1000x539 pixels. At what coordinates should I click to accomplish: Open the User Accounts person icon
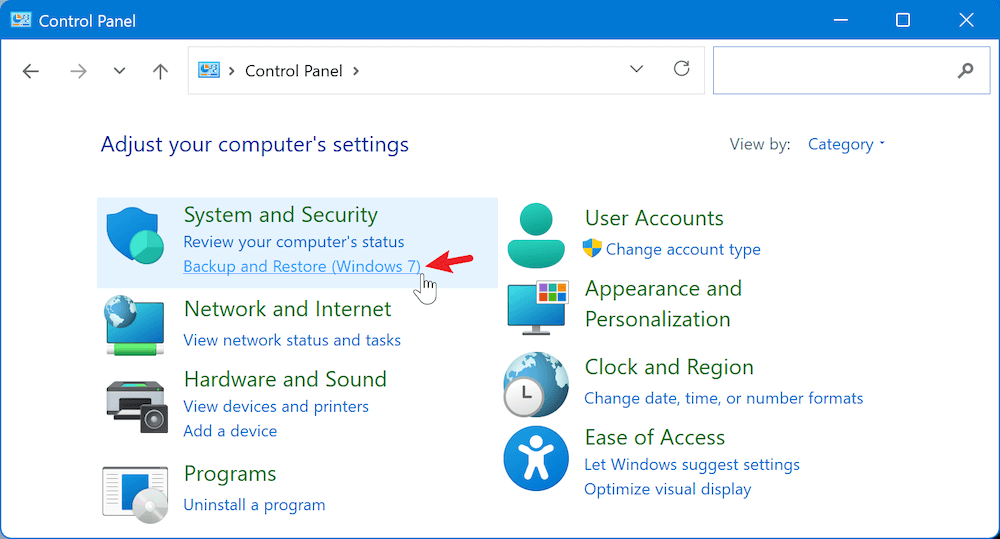(x=536, y=235)
